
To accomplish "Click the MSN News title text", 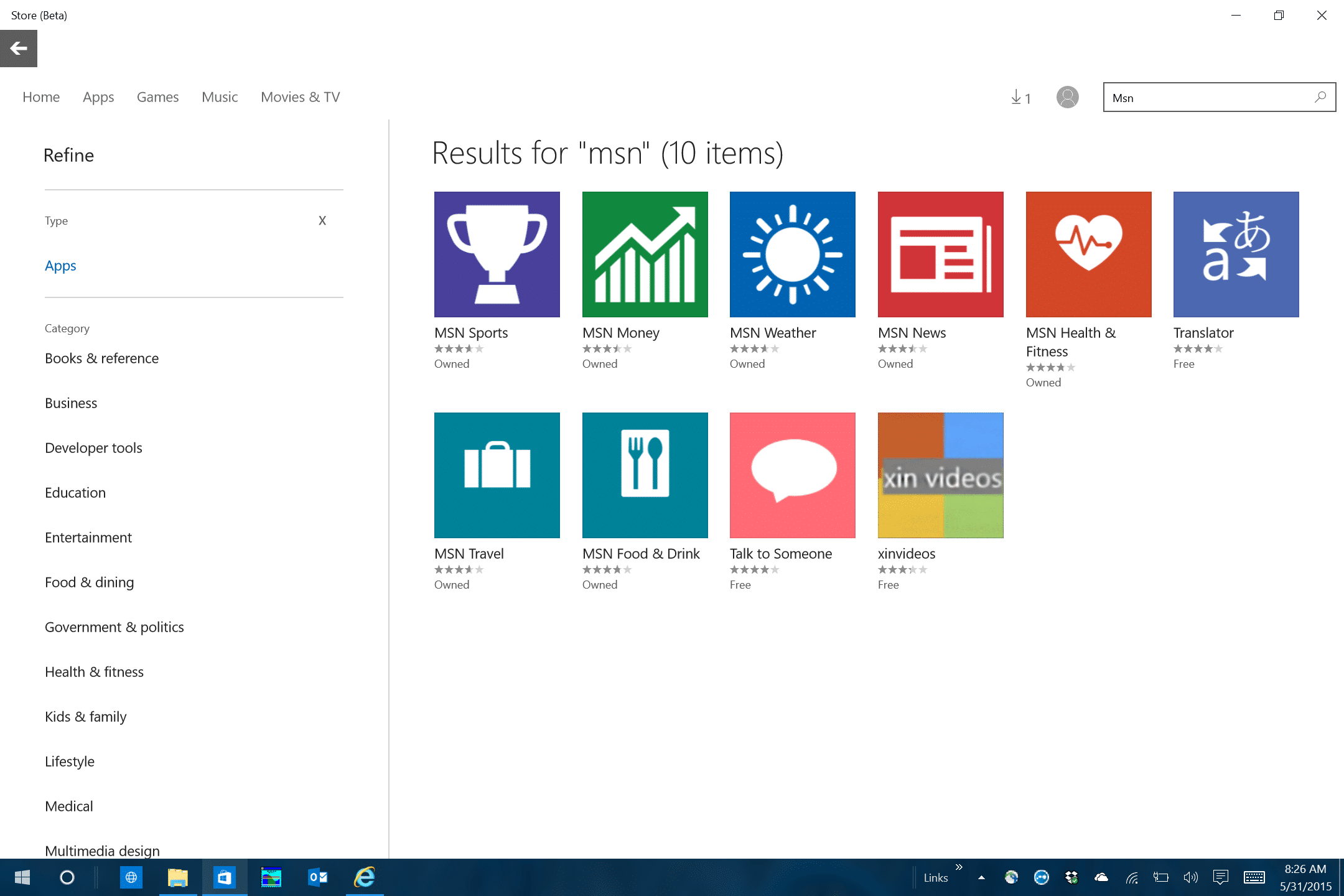I will tap(912, 333).
